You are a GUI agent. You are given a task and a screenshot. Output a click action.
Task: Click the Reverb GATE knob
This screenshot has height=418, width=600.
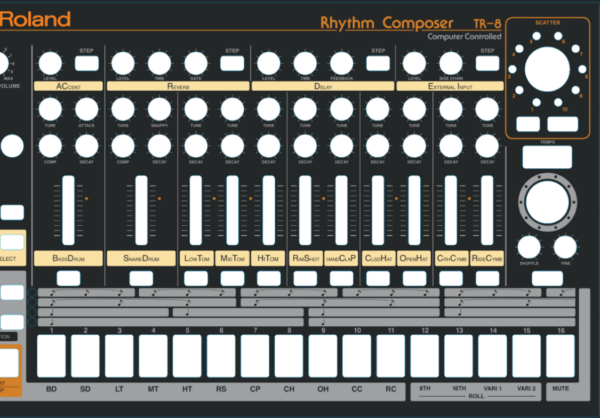pyautogui.click(x=196, y=64)
